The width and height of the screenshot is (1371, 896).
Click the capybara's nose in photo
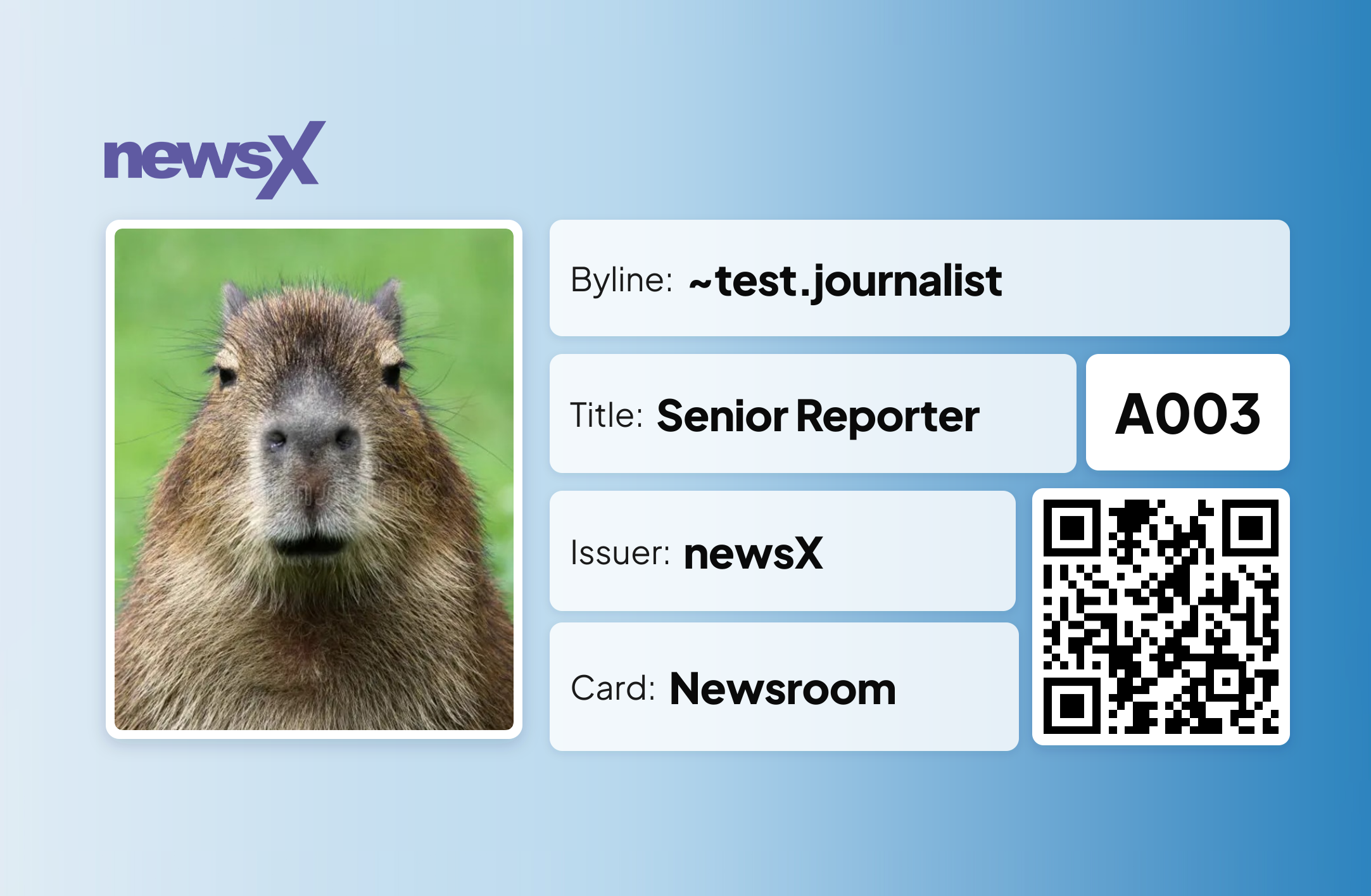(x=310, y=440)
